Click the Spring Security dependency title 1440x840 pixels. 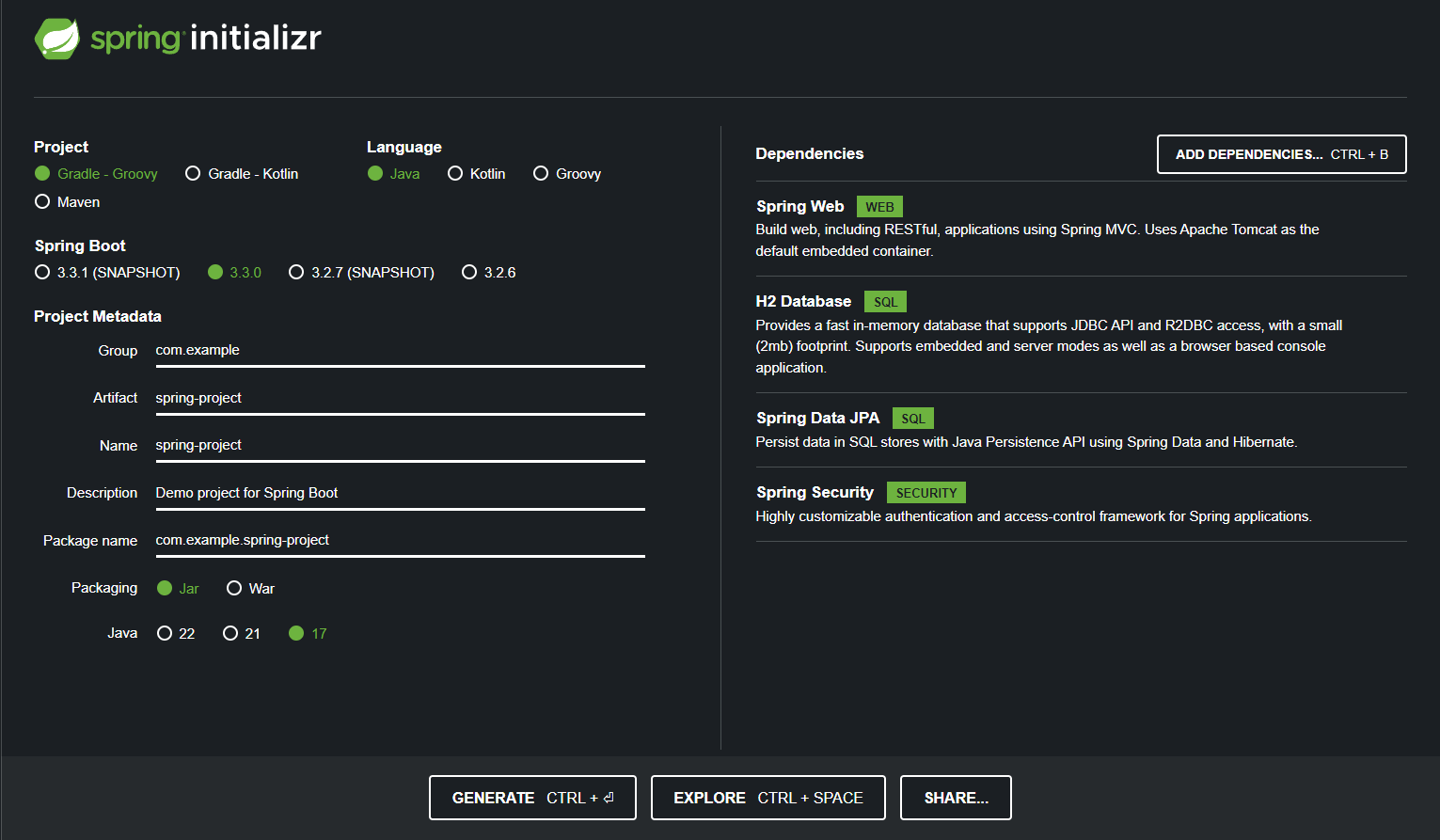pos(815,493)
